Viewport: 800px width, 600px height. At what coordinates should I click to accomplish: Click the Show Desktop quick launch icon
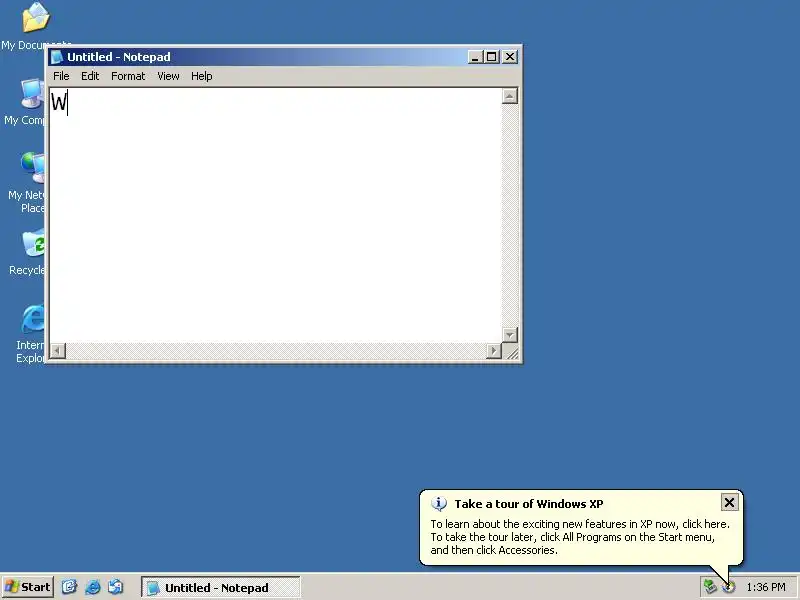point(69,587)
